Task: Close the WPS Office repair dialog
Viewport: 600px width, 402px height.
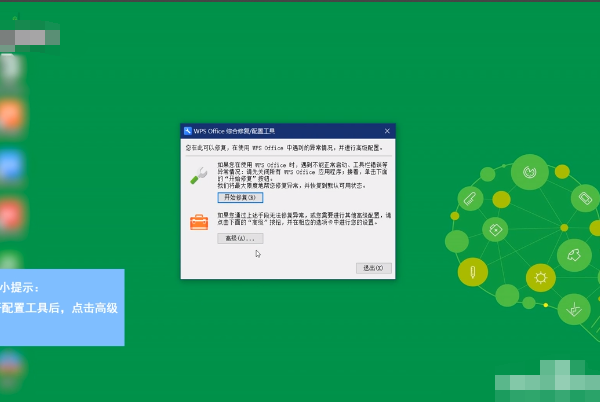Action: coord(387,131)
